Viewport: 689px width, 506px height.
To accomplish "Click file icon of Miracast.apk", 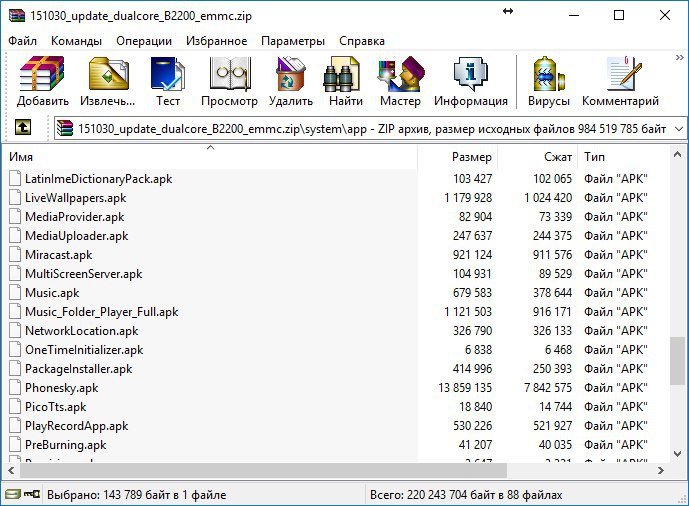I will pyautogui.click(x=15, y=254).
